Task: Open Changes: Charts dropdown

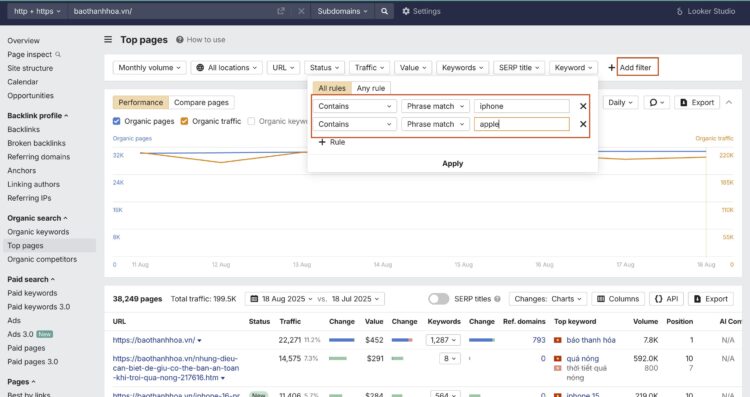Action: click(548, 299)
